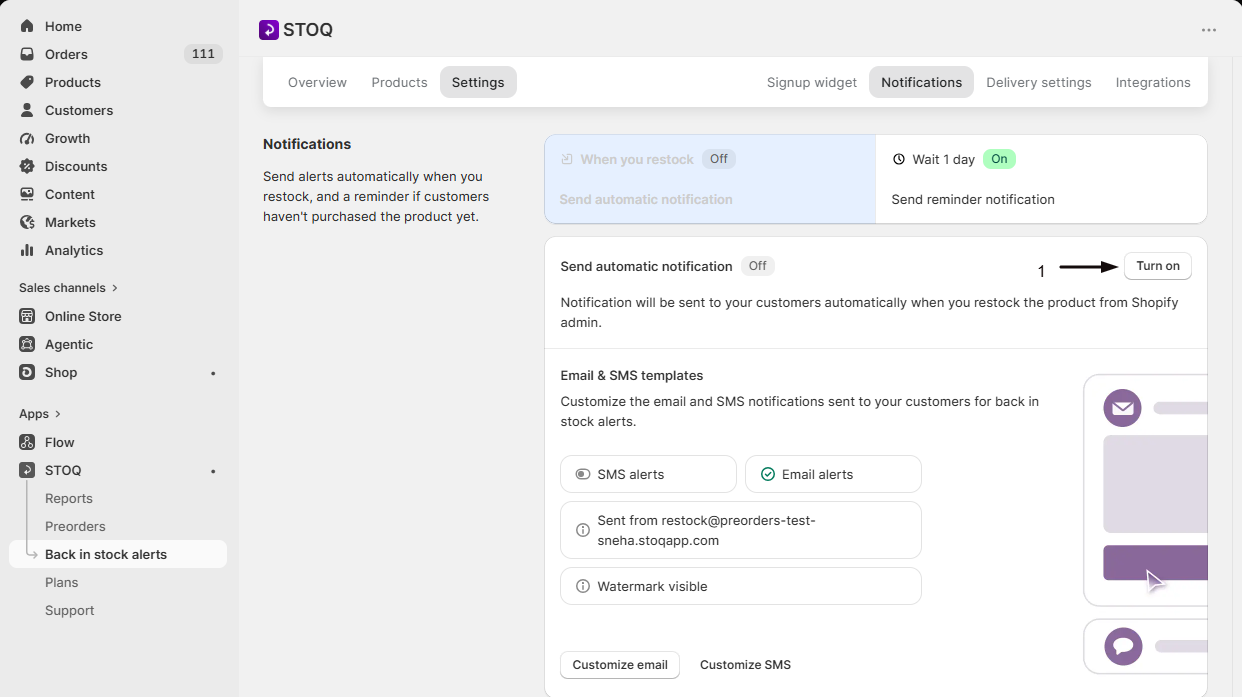
Task: Click info icon next to Sent from address
Action: tap(583, 530)
